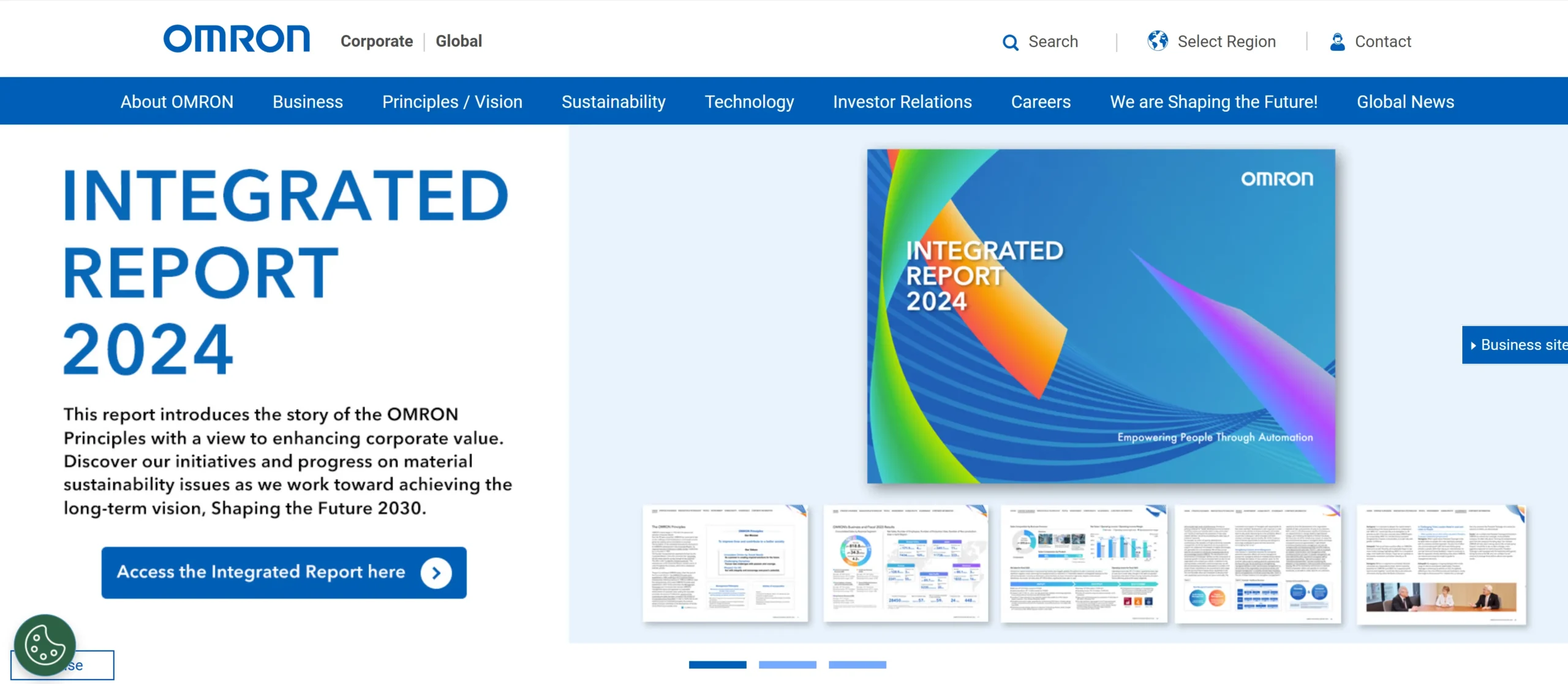The height and width of the screenshot is (684, 1568).
Task: Click Access the Integrated Report here button
Action: (x=284, y=572)
